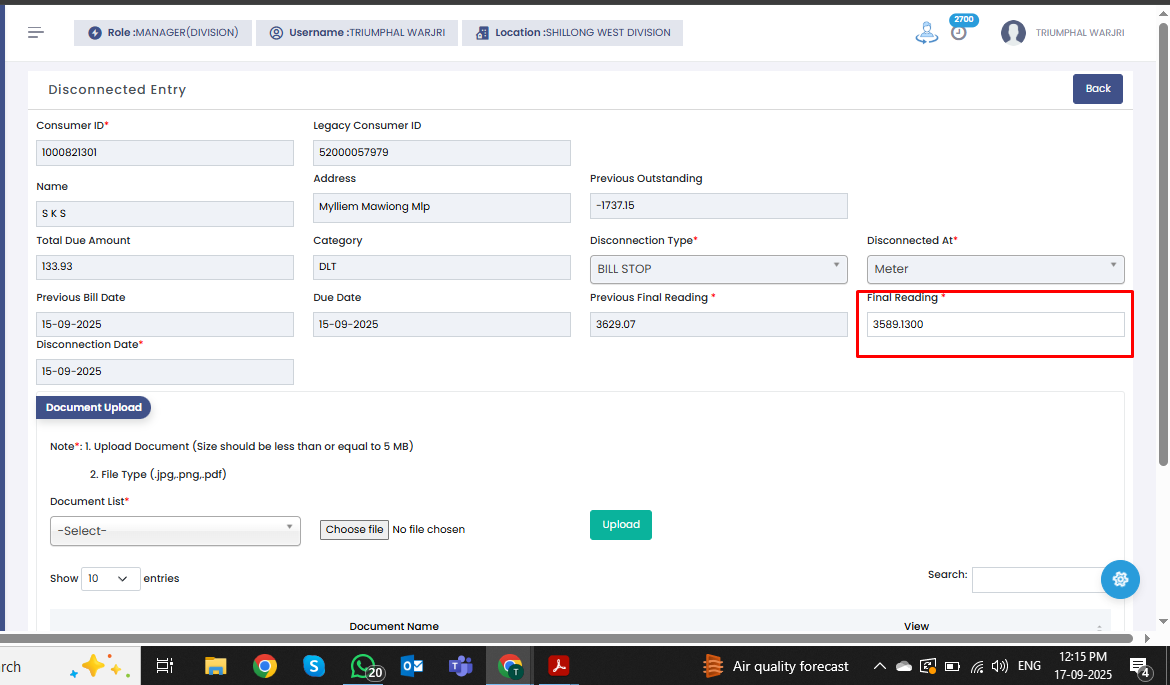Click the Previous Outstanding field

[x=719, y=206]
